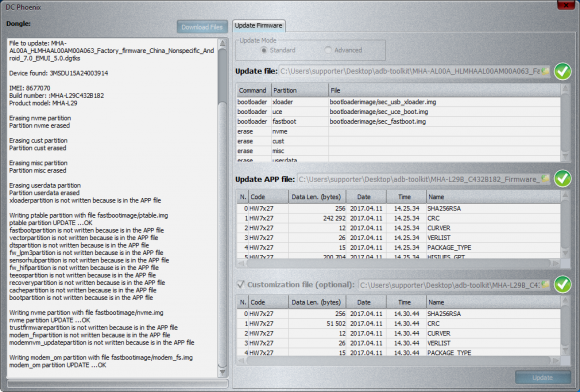Click 'modem_om partition UPDATE ...OK' log line

pos(57,365)
